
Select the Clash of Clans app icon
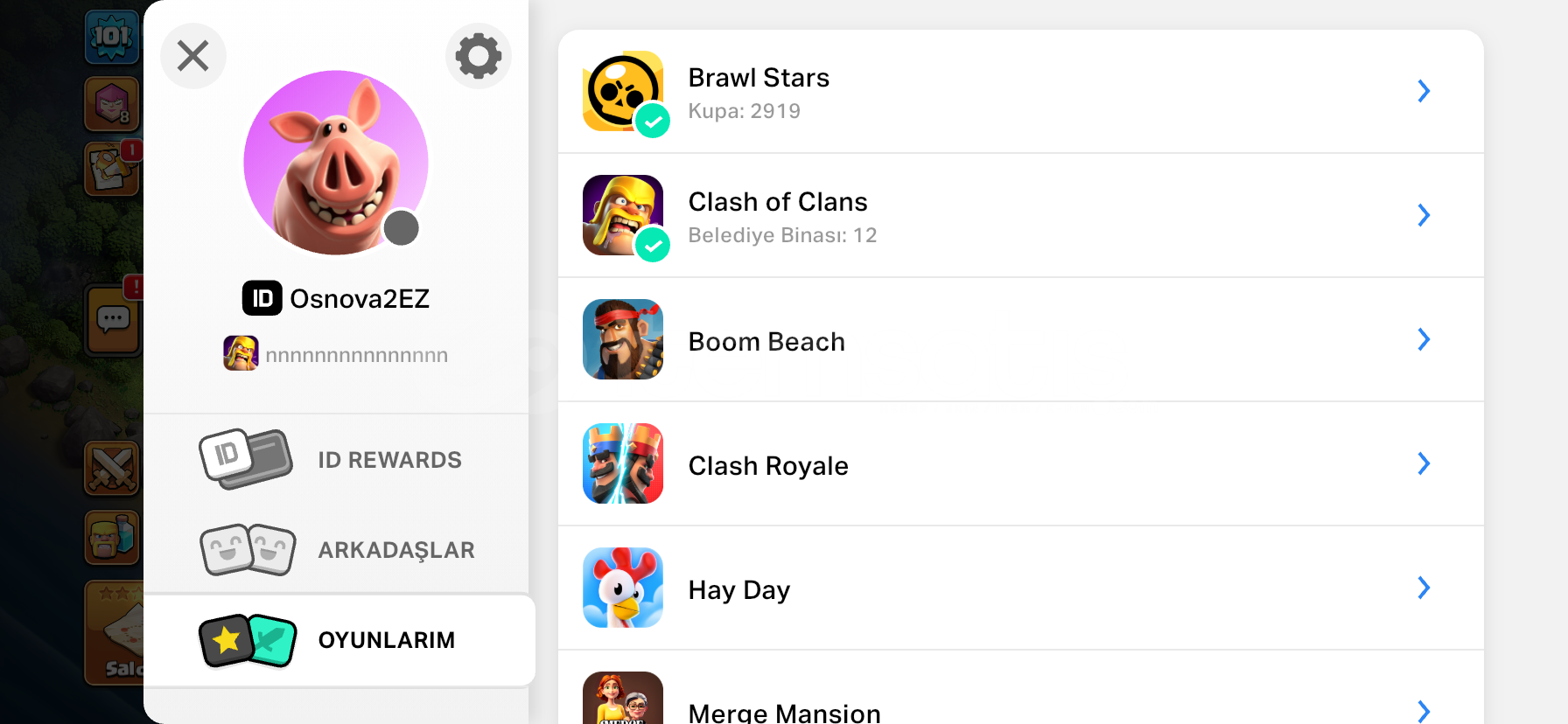click(622, 215)
